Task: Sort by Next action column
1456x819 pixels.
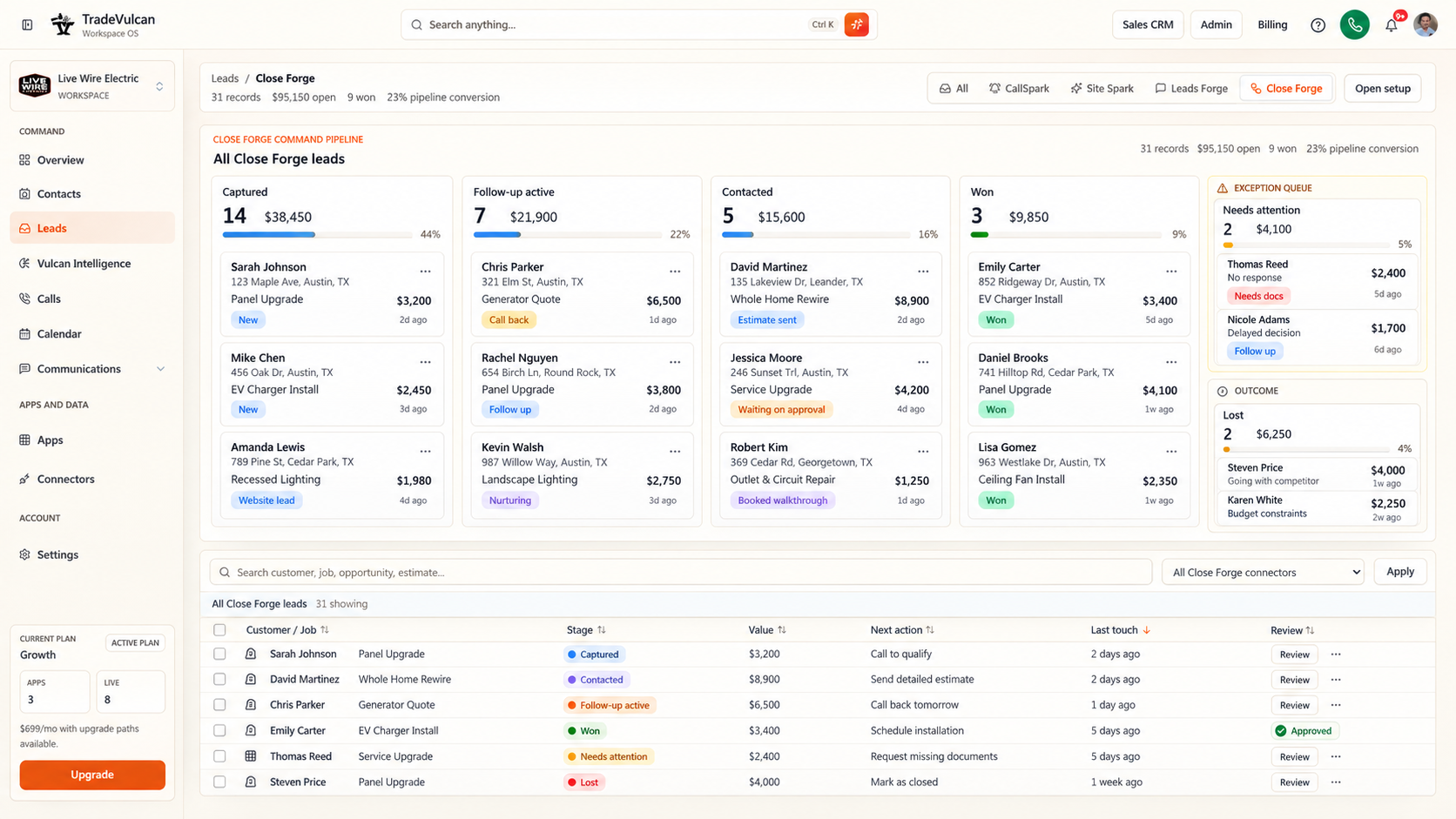Action: pos(902,630)
